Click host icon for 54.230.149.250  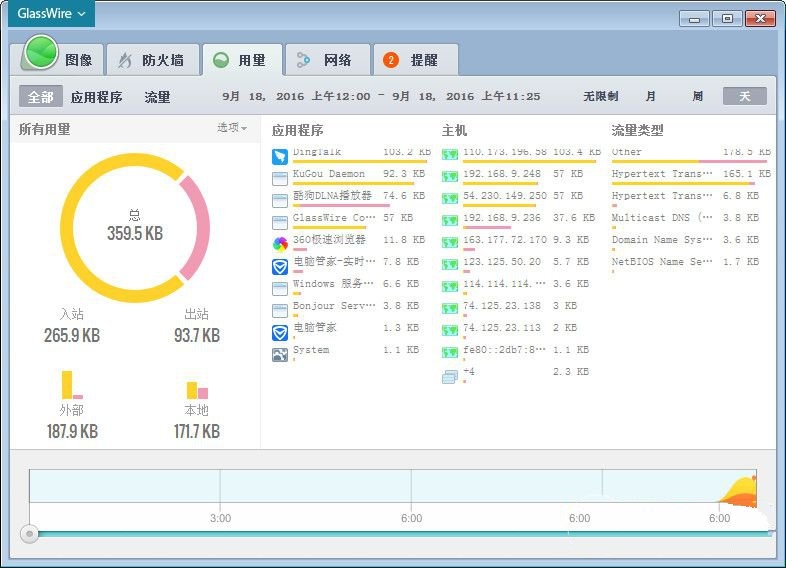pyautogui.click(x=450, y=199)
